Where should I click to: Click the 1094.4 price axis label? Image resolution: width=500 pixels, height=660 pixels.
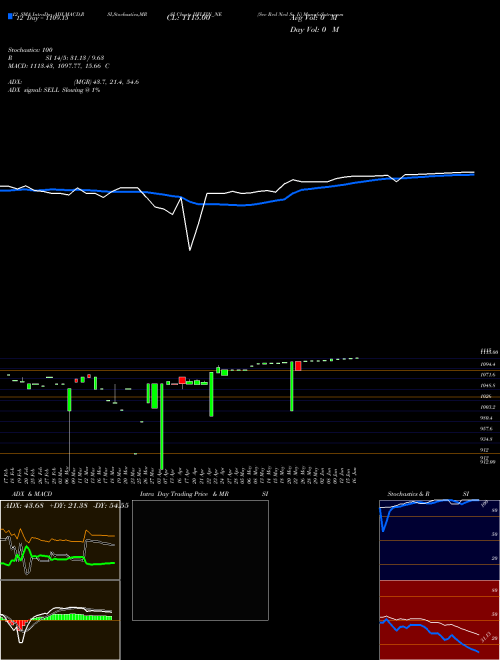tap(488, 364)
